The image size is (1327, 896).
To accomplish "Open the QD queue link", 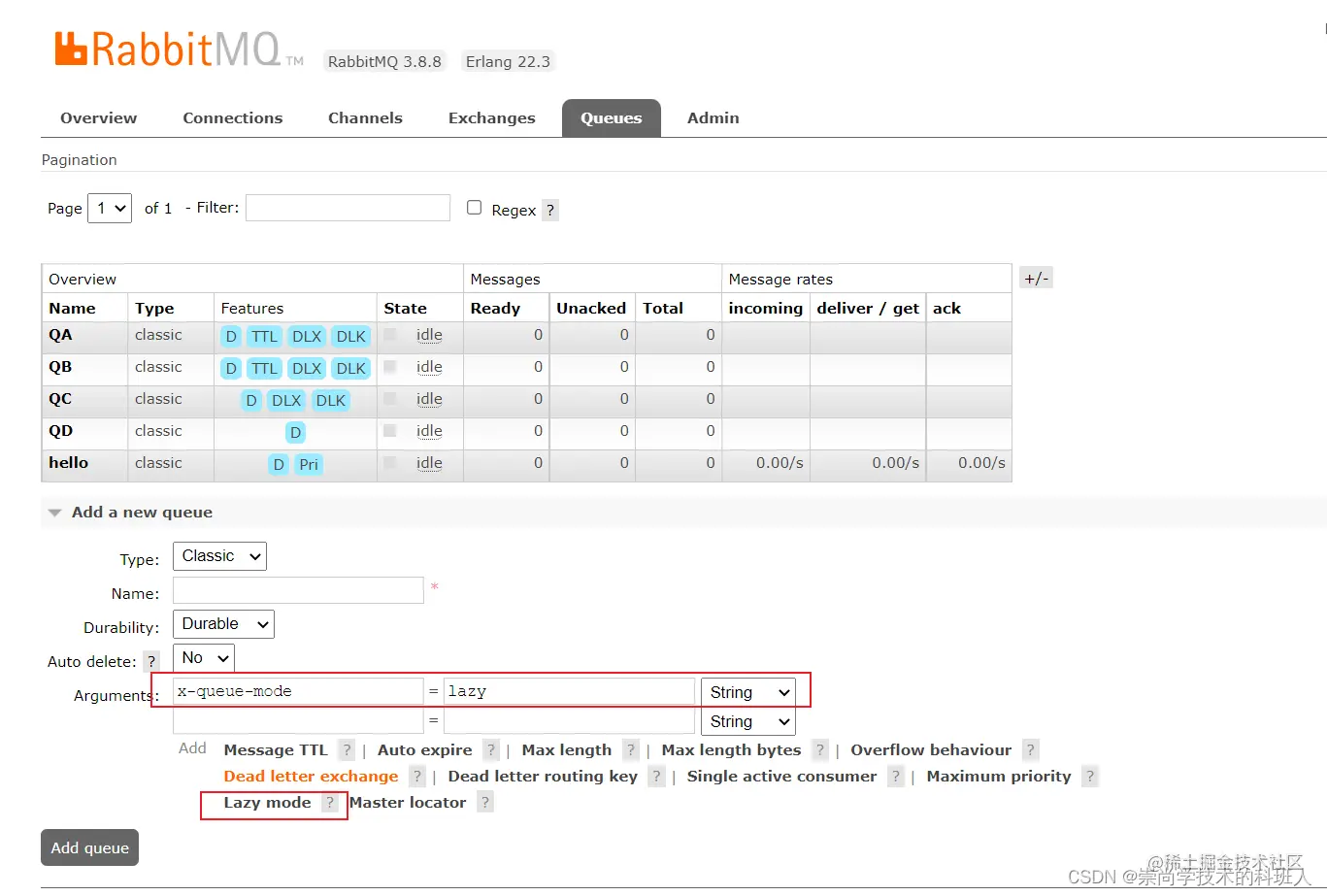I will tap(60, 431).
